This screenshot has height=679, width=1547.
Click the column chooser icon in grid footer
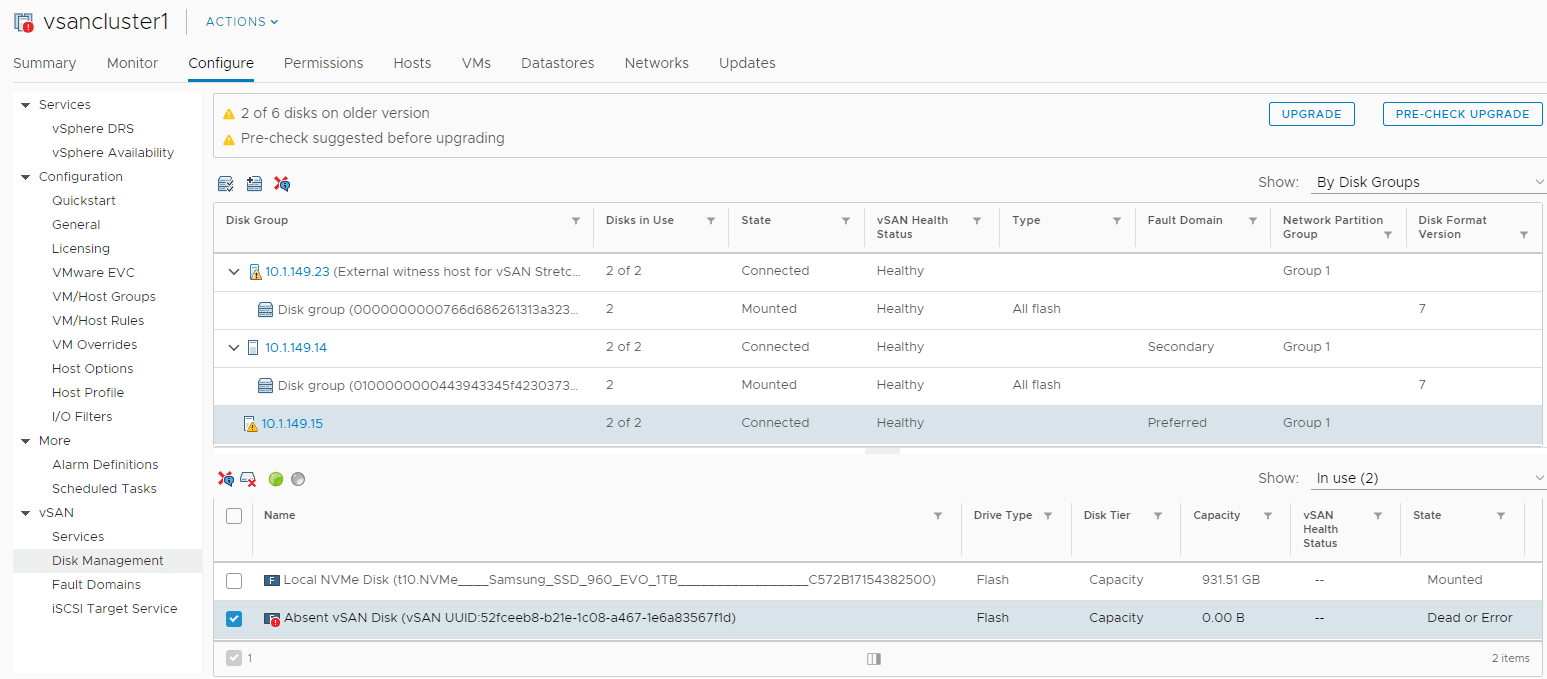click(x=874, y=659)
